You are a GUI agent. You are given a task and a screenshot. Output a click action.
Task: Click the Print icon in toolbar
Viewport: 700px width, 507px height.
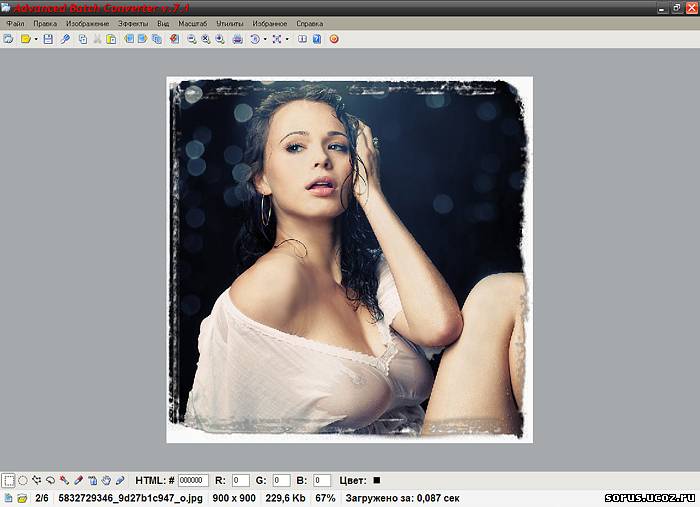[x=237, y=39]
